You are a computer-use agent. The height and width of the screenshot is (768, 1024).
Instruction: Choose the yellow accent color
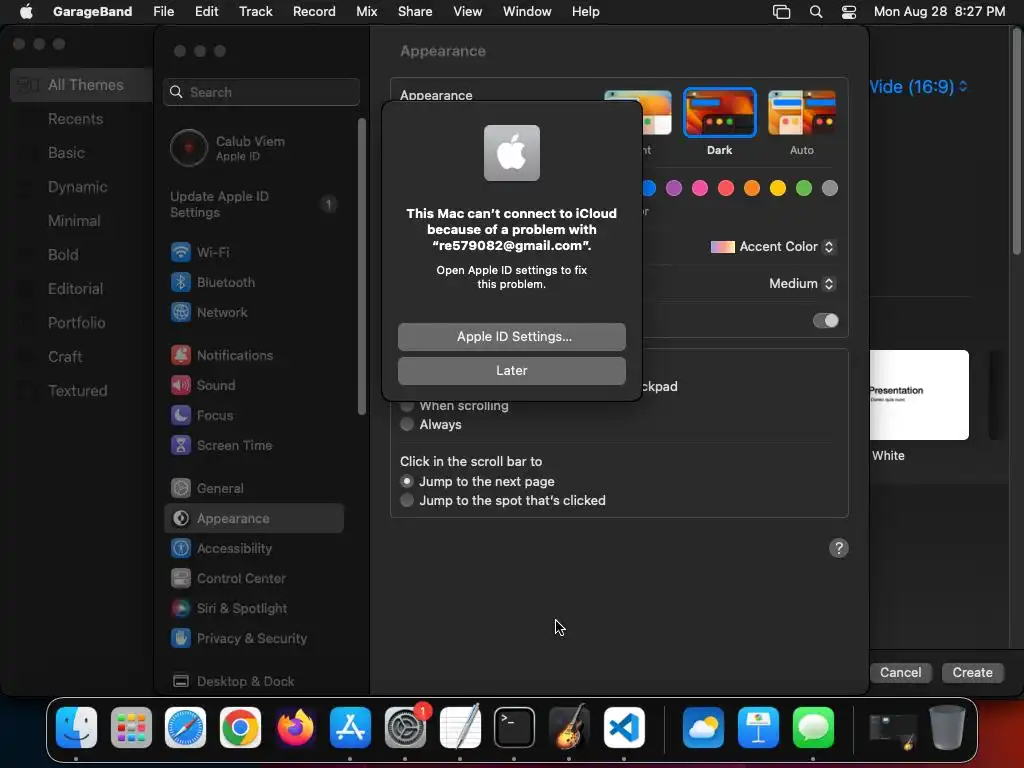777,188
